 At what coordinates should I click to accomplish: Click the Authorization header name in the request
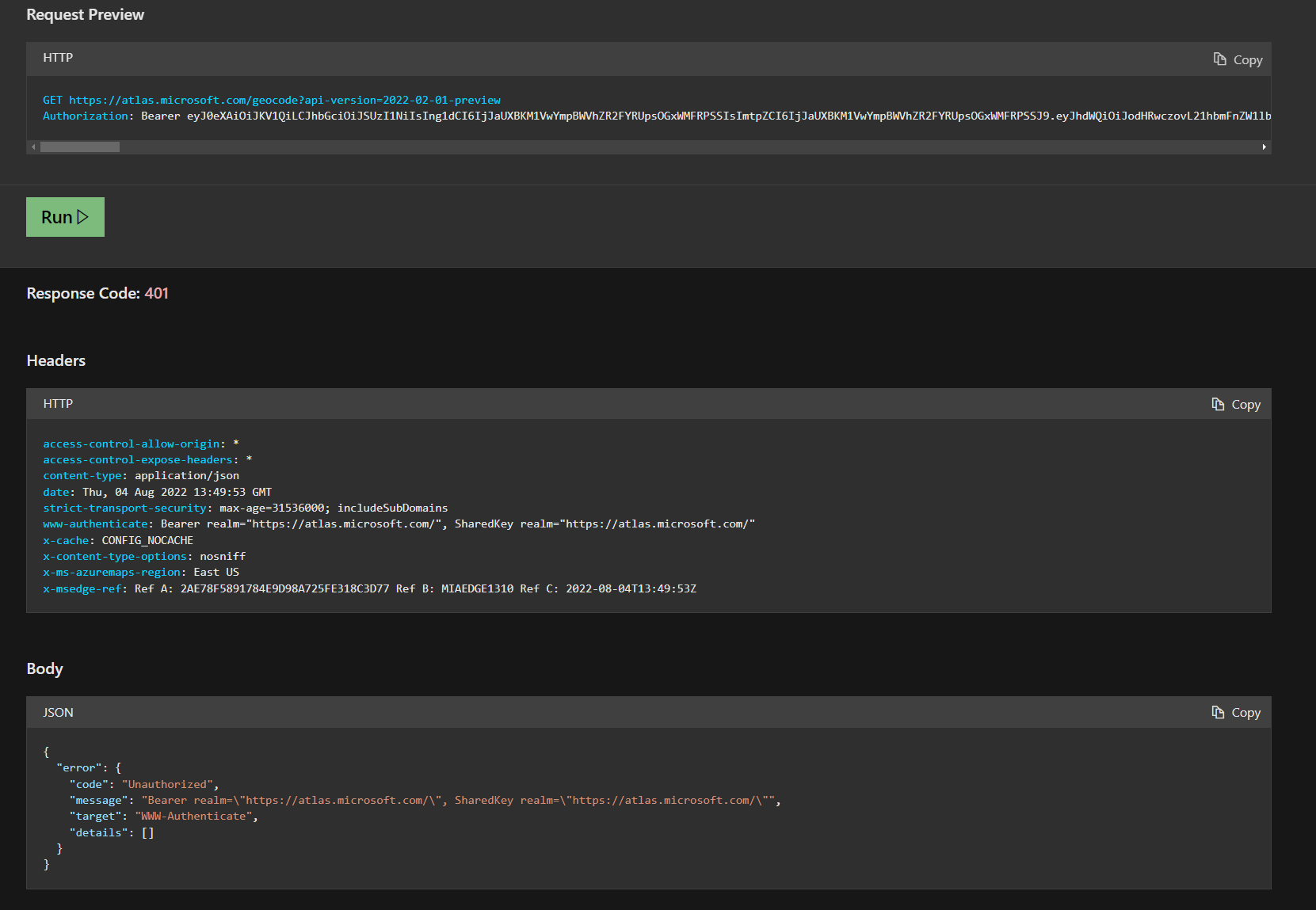pos(86,116)
